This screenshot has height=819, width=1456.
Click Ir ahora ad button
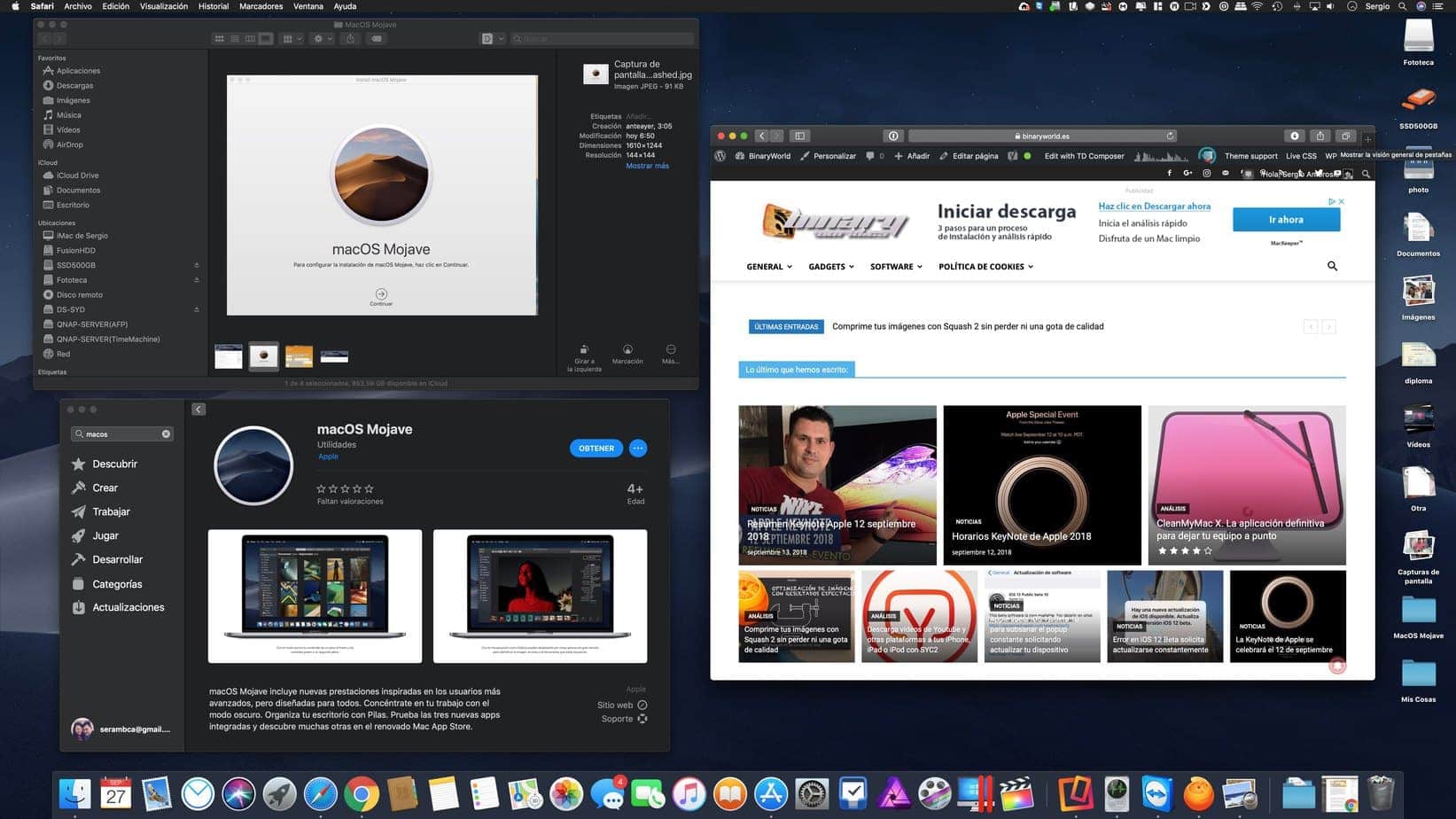click(x=1286, y=220)
